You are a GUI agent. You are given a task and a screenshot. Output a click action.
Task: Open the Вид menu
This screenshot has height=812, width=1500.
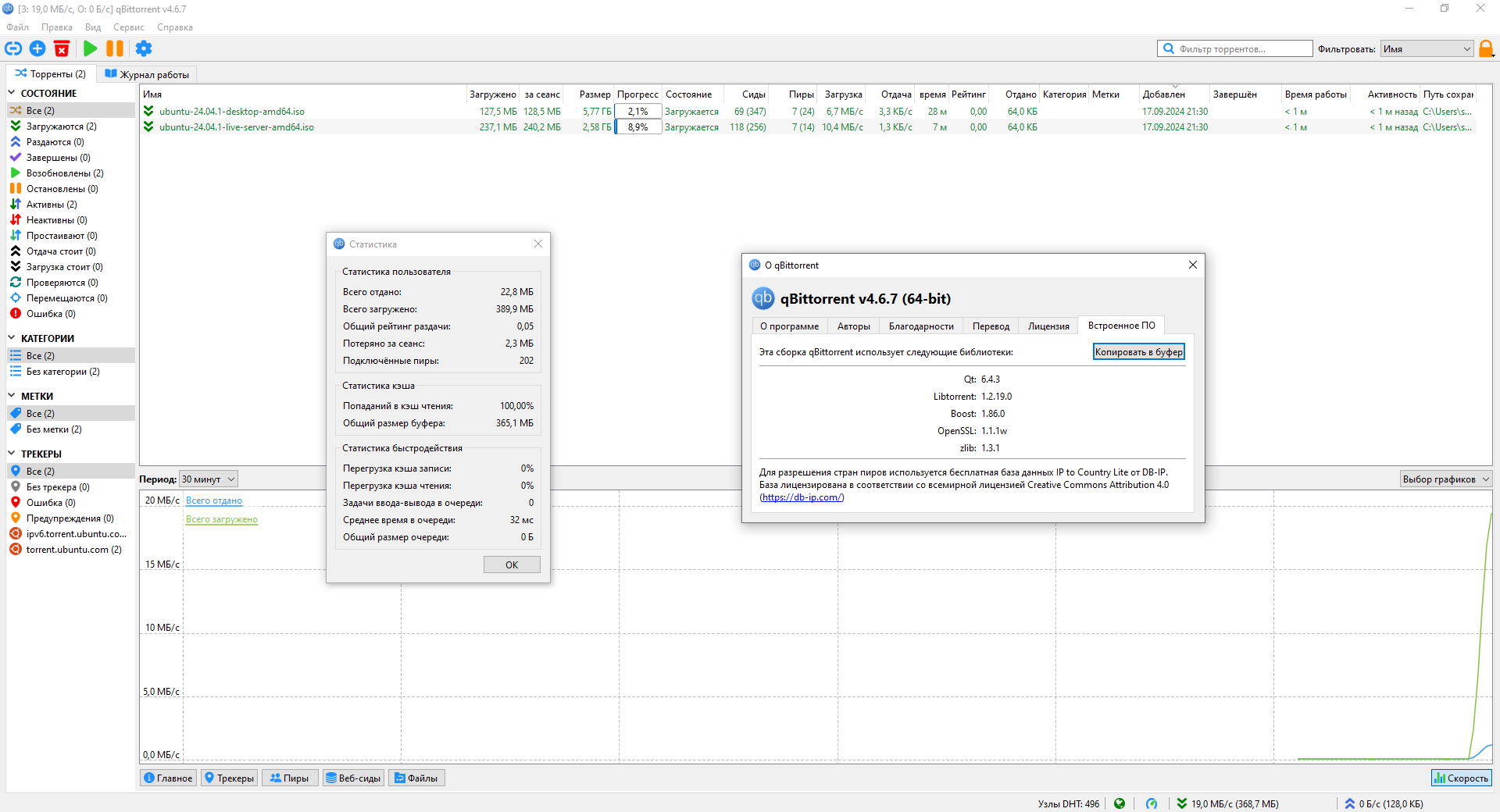tap(93, 27)
